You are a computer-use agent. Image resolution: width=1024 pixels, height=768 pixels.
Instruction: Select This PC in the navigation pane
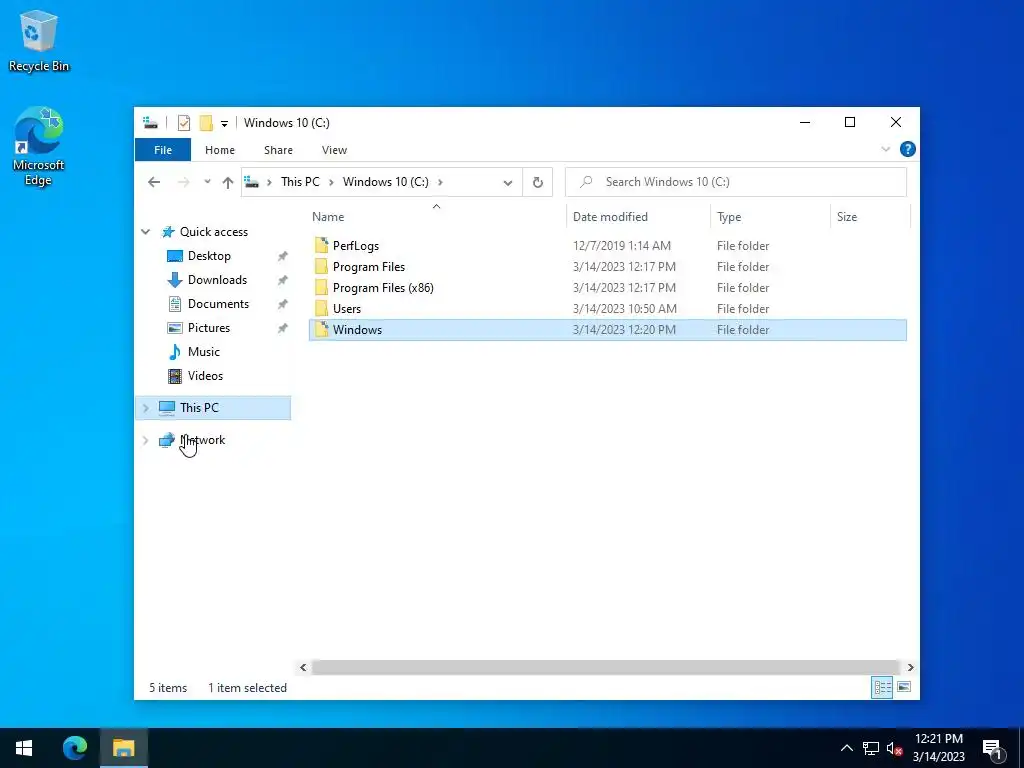[199, 408]
